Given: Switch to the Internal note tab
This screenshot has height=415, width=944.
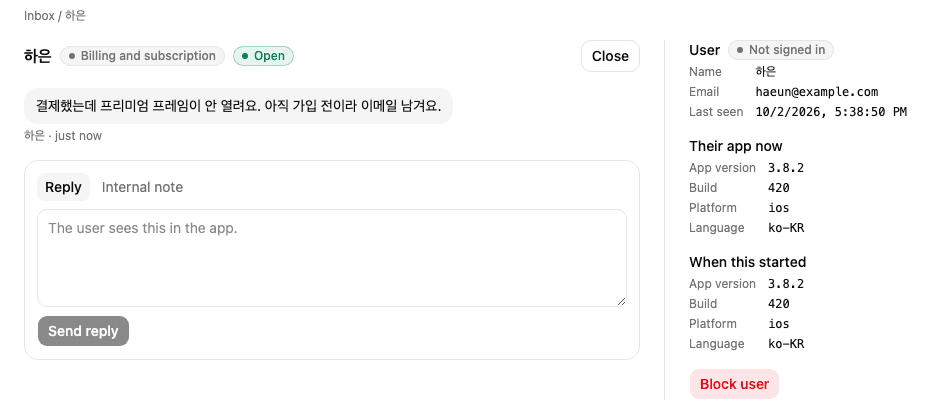Looking at the screenshot, I should [x=142, y=187].
